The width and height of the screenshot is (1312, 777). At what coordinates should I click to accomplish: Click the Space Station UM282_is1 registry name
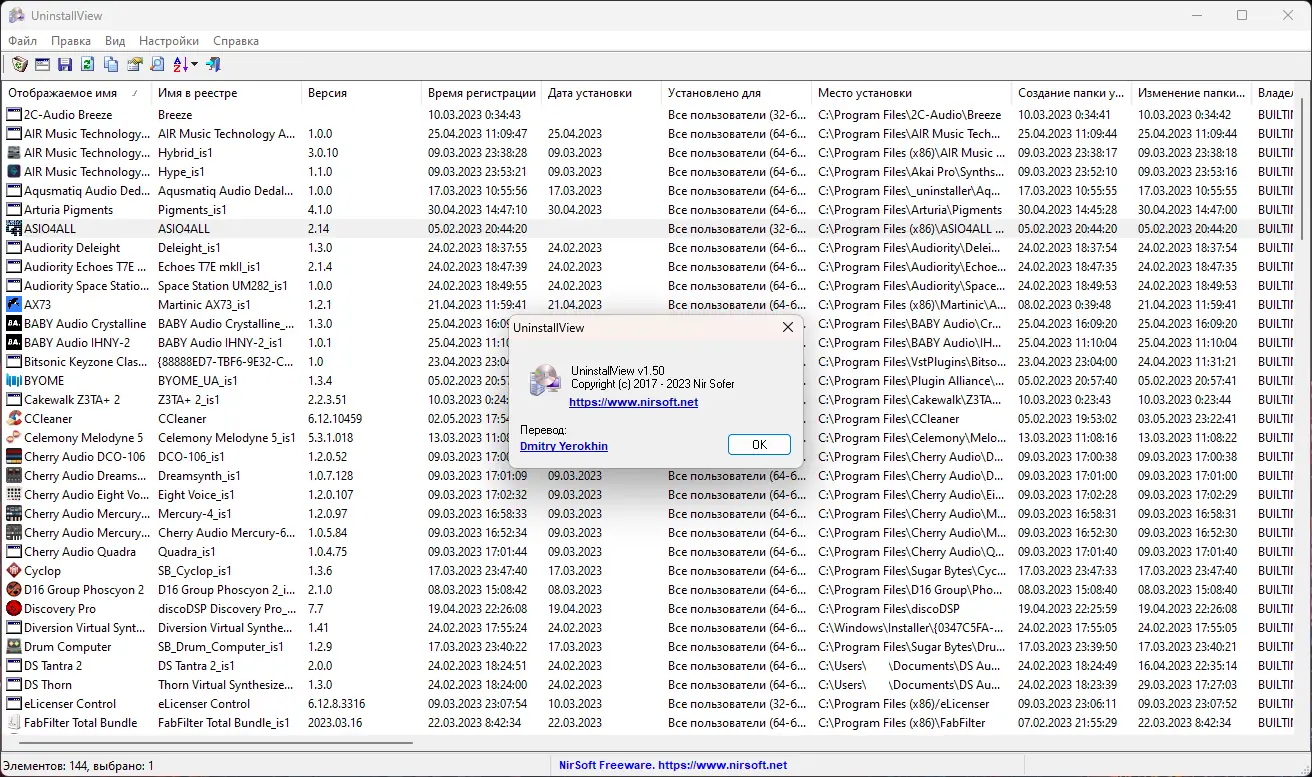223,286
